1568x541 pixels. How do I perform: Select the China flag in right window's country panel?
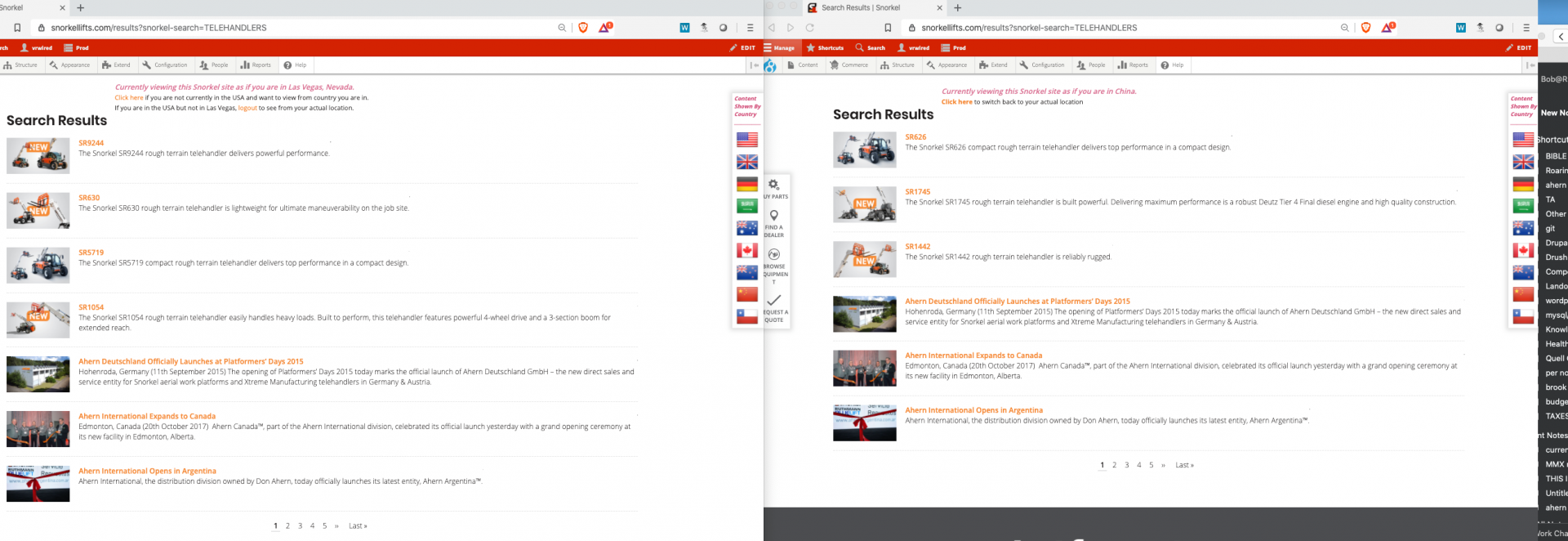[x=1523, y=294]
